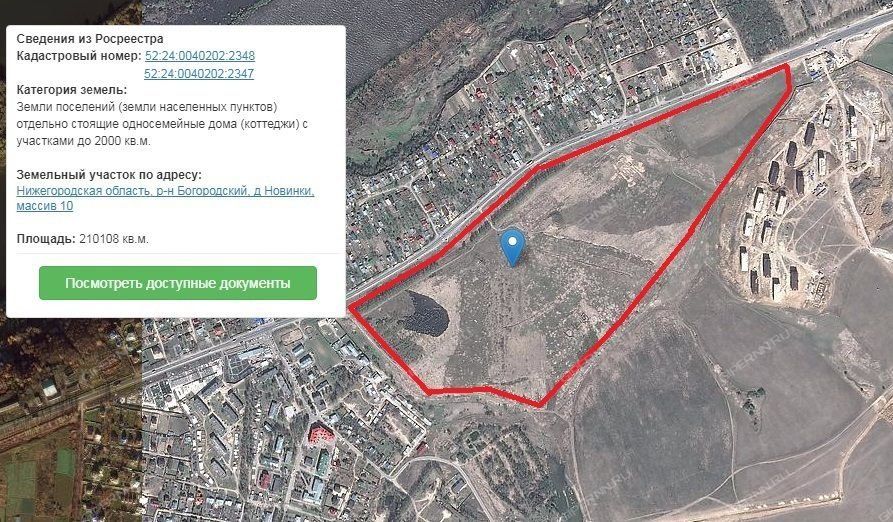Click the Сведения из Росреестра heading
This screenshot has height=522, width=893.
tap(90, 39)
